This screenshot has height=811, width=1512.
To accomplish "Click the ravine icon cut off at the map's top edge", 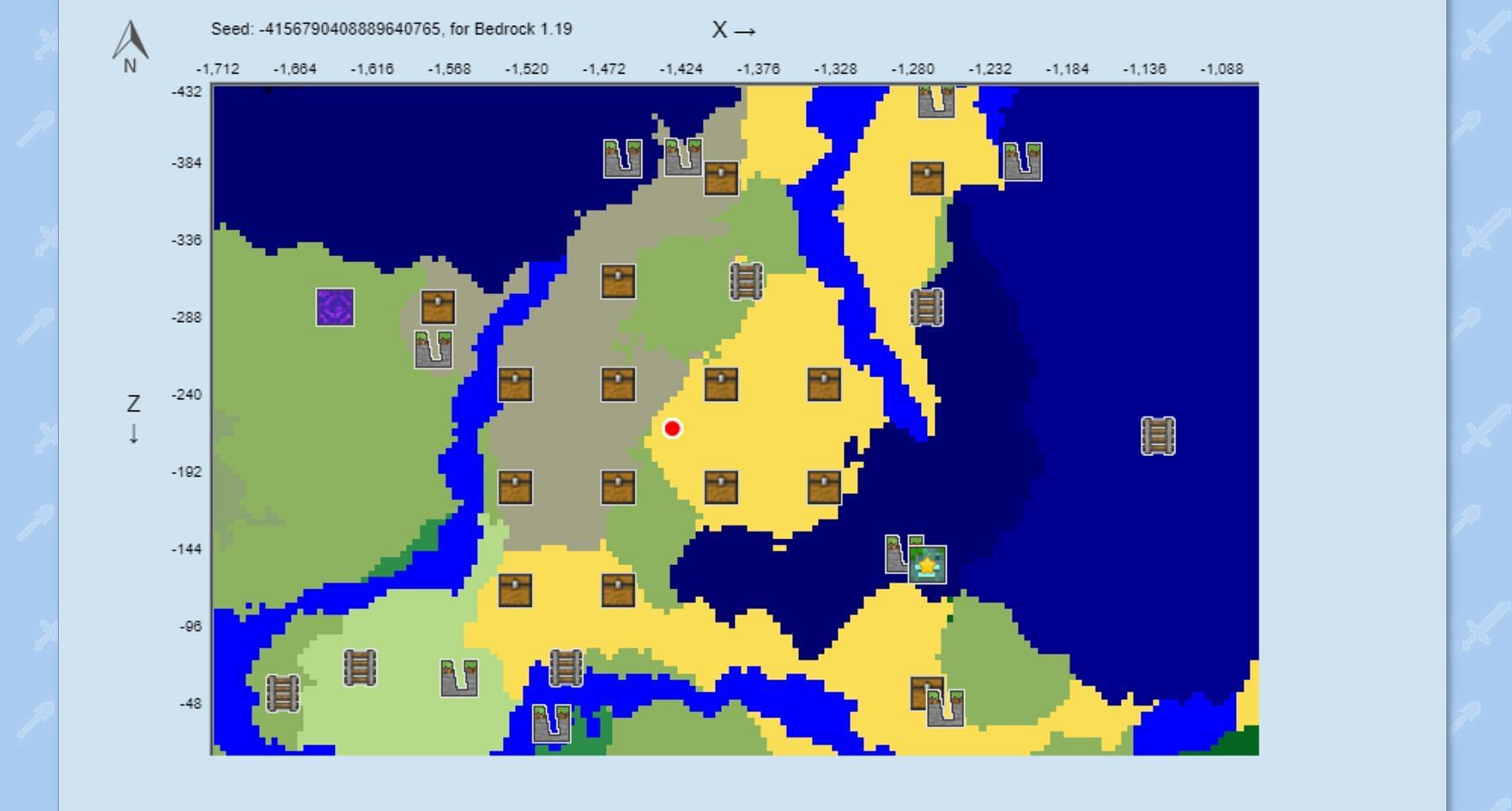I will tap(936, 101).
